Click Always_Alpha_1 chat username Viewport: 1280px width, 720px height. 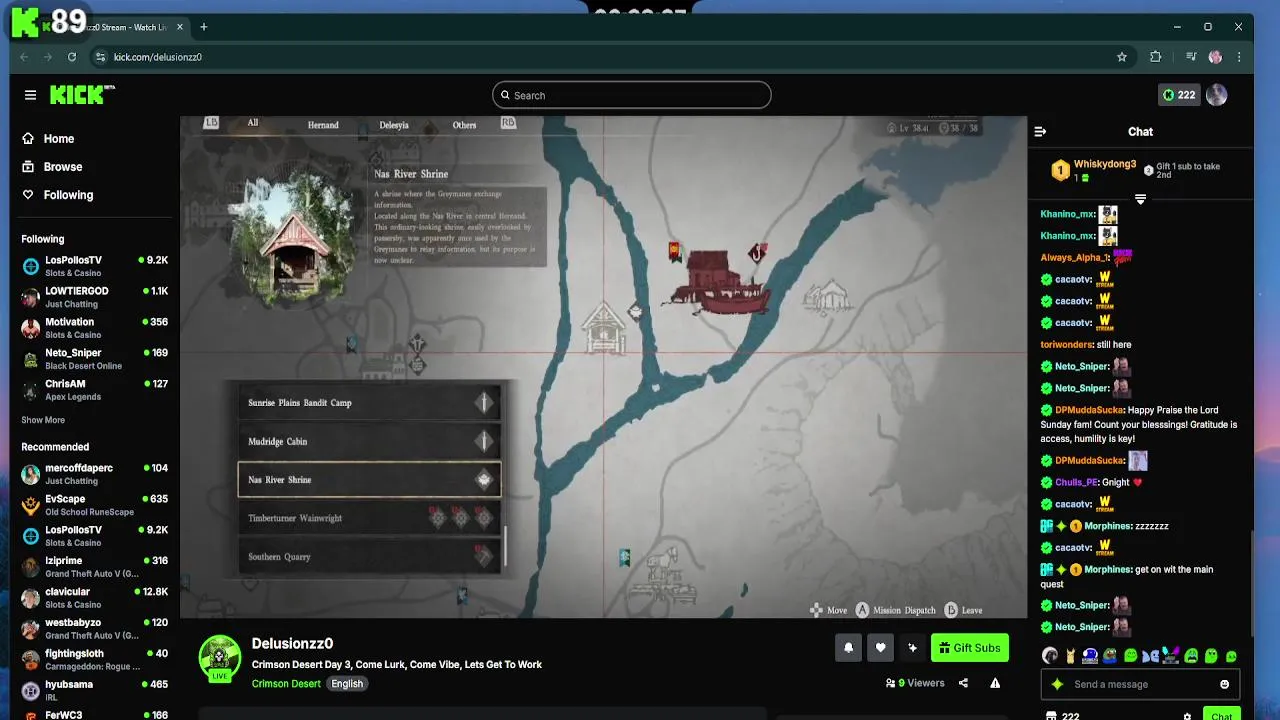pos(1074,258)
